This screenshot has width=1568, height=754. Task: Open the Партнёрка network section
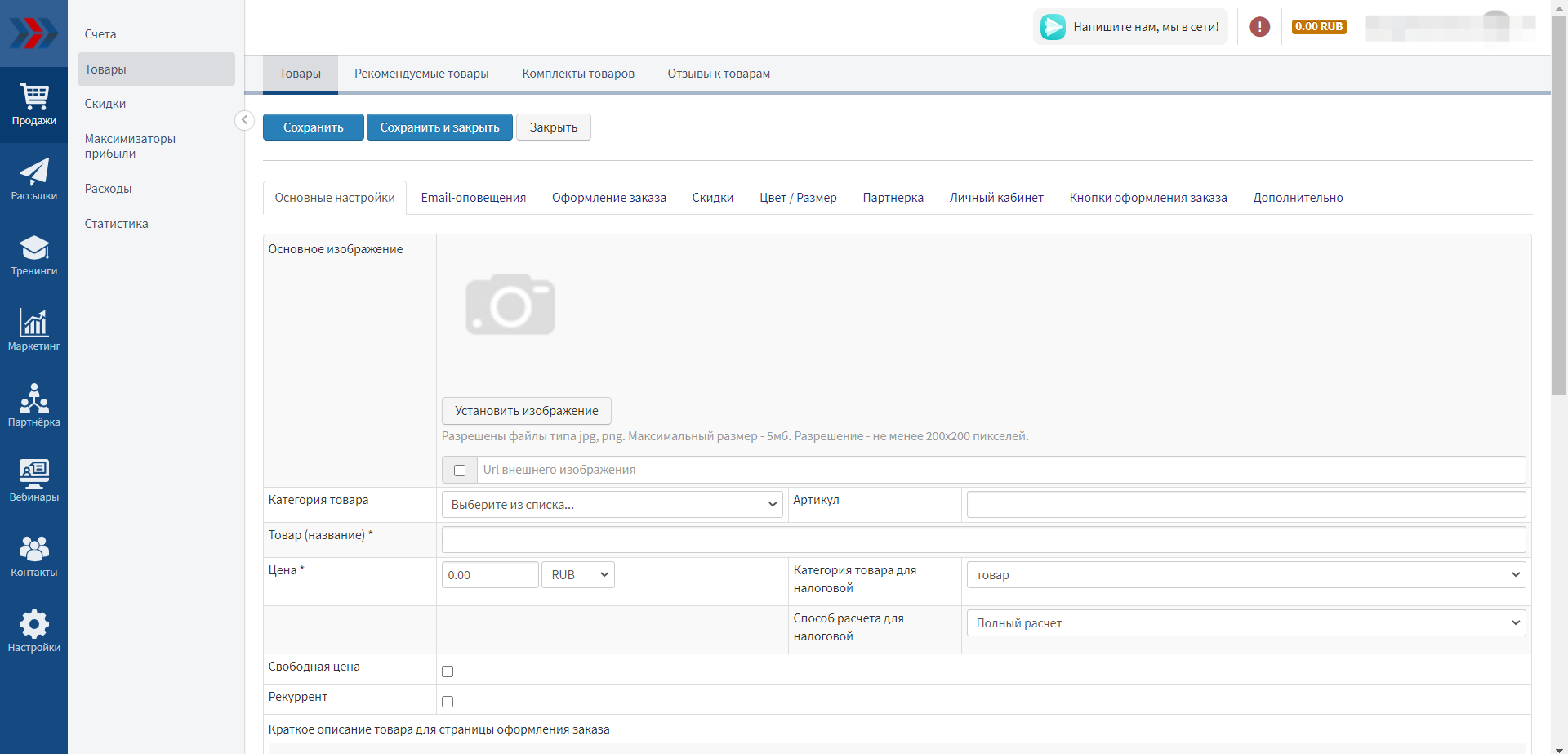[33, 405]
